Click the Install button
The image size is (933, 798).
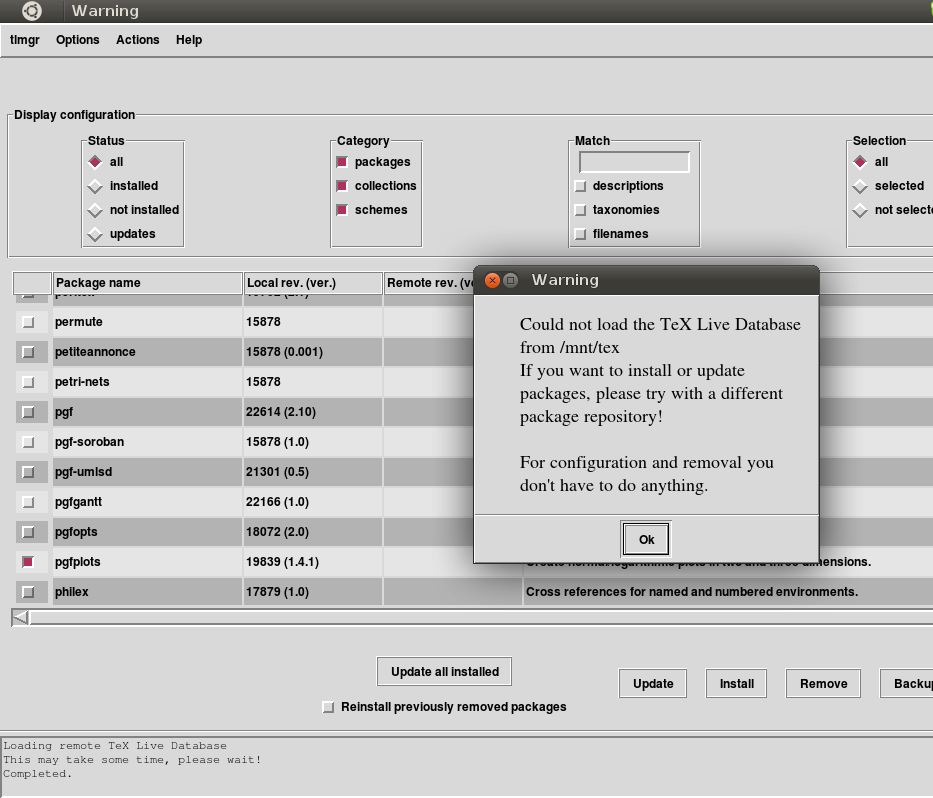[736, 684]
